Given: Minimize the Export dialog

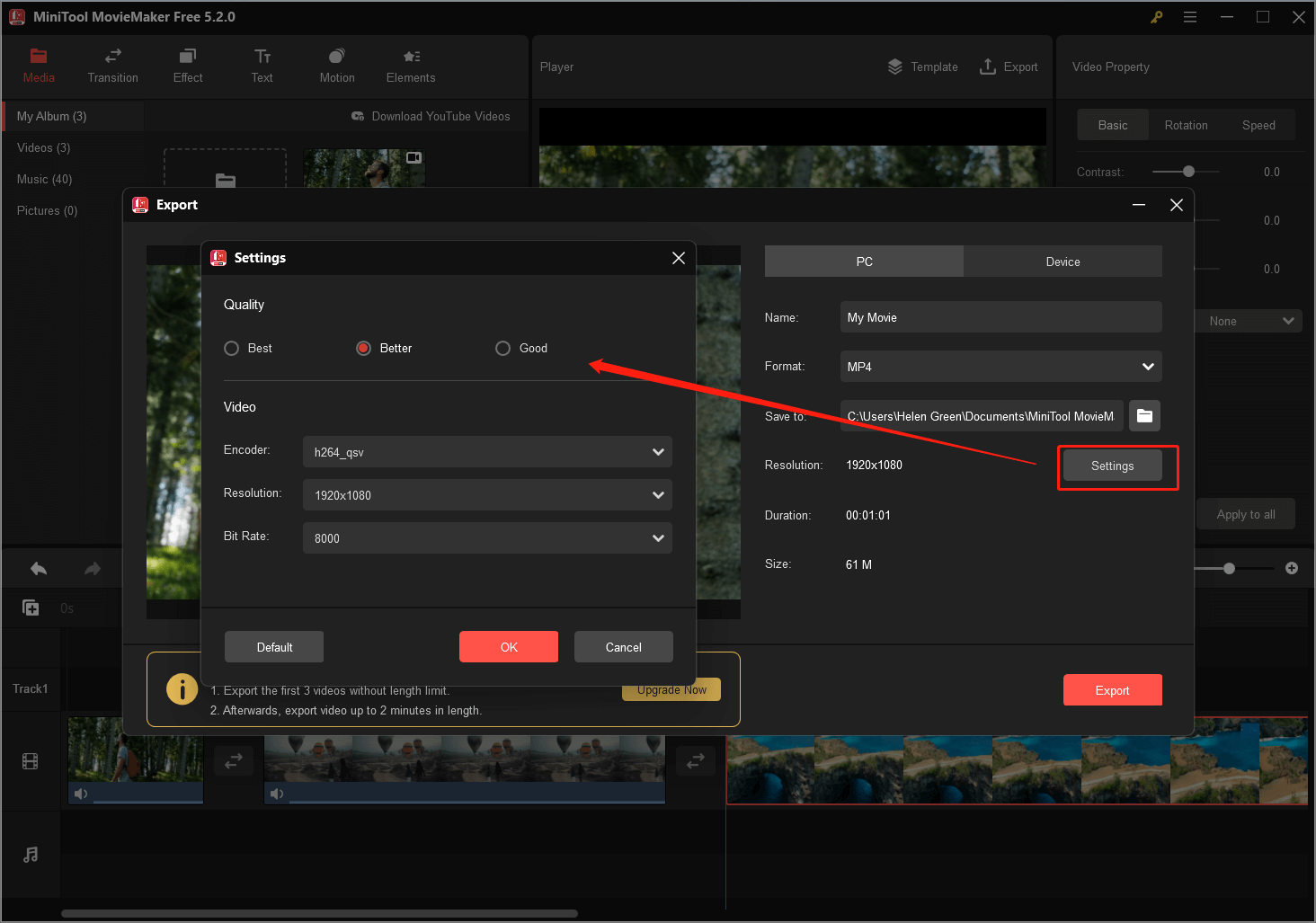Looking at the screenshot, I should click(x=1139, y=205).
